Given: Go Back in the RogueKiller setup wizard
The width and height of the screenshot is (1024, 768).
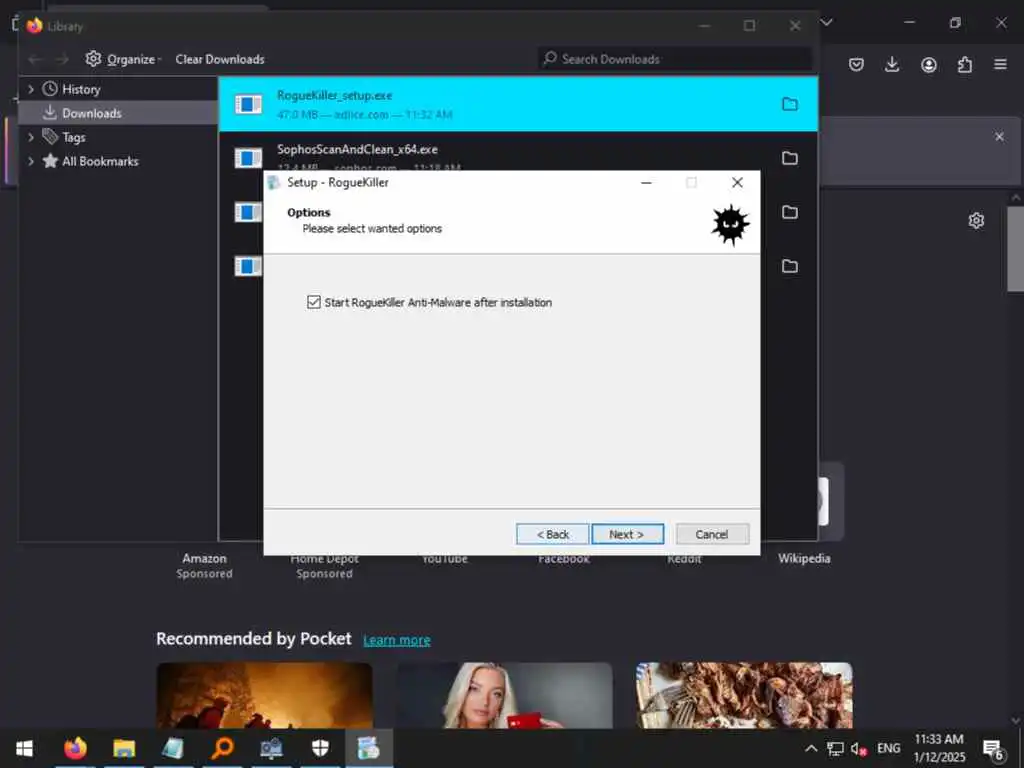Looking at the screenshot, I should click(x=552, y=534).
